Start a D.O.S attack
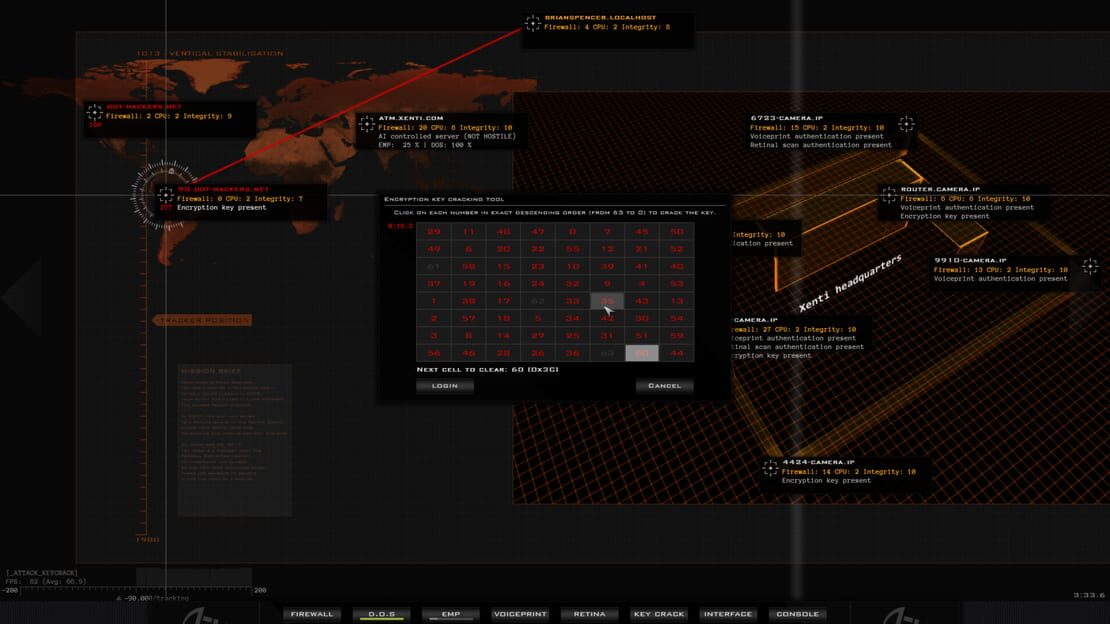This screenshot has width=1110, height=624. [x=382, y=614]
